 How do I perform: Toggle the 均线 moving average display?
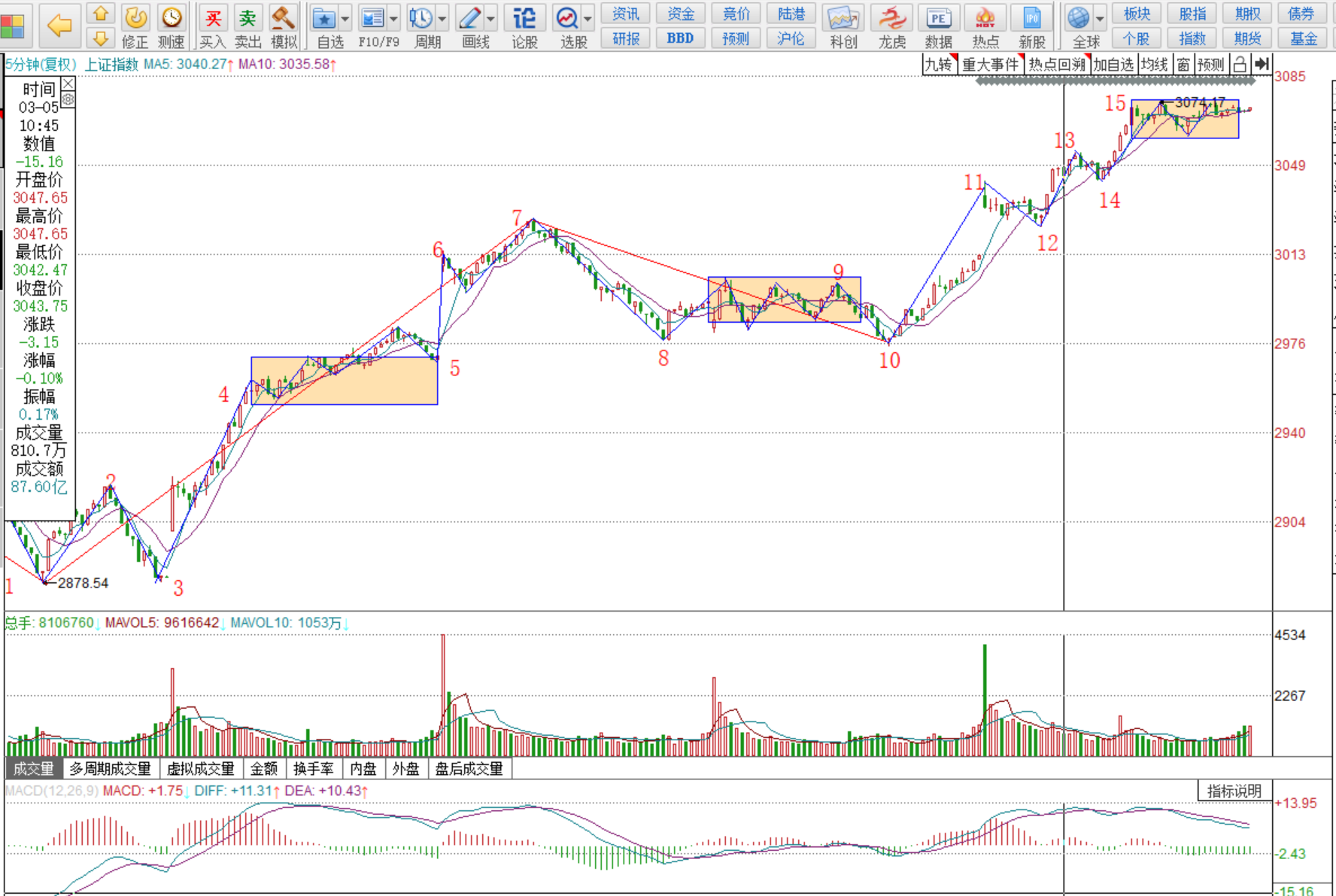1154,65
